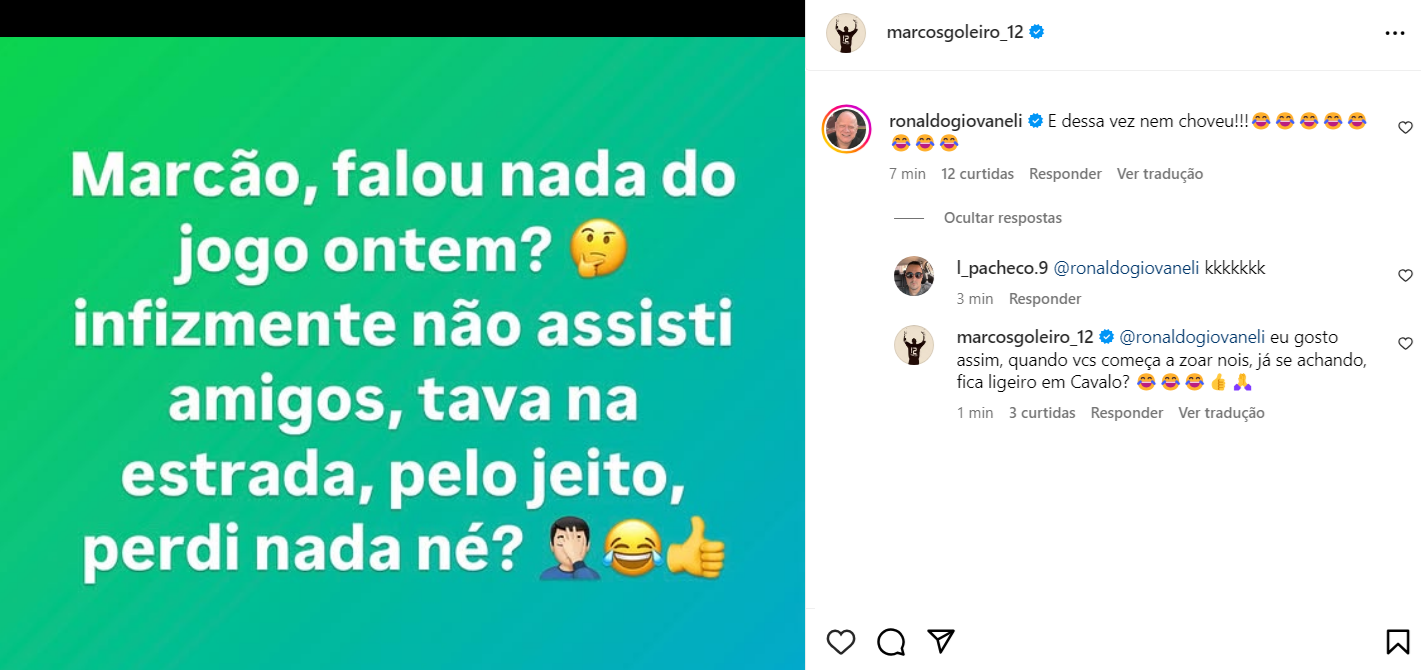Like l_pacheco.9's reply heart

click(x=1405, y=275)
